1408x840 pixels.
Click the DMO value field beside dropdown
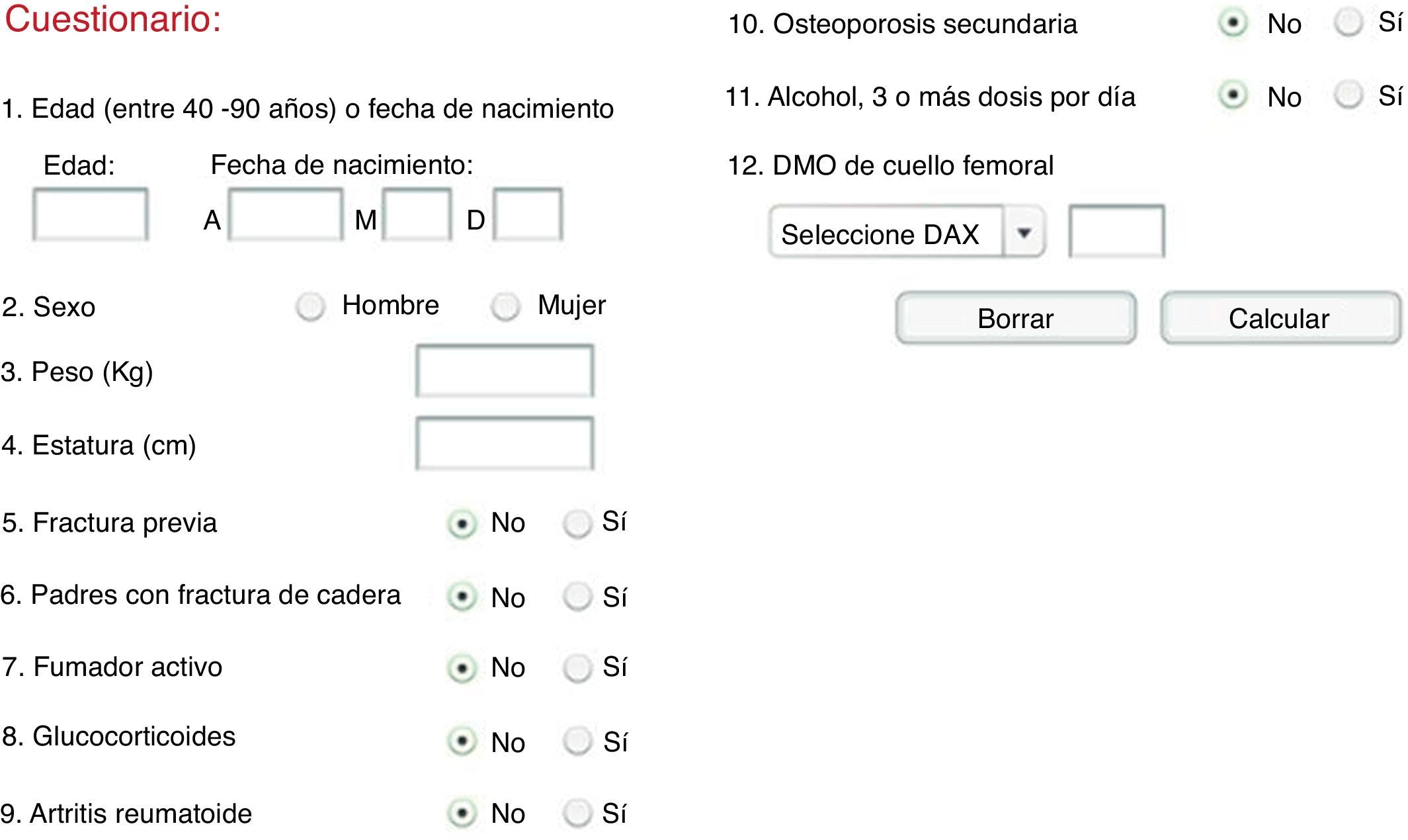tap(1116, 231)
